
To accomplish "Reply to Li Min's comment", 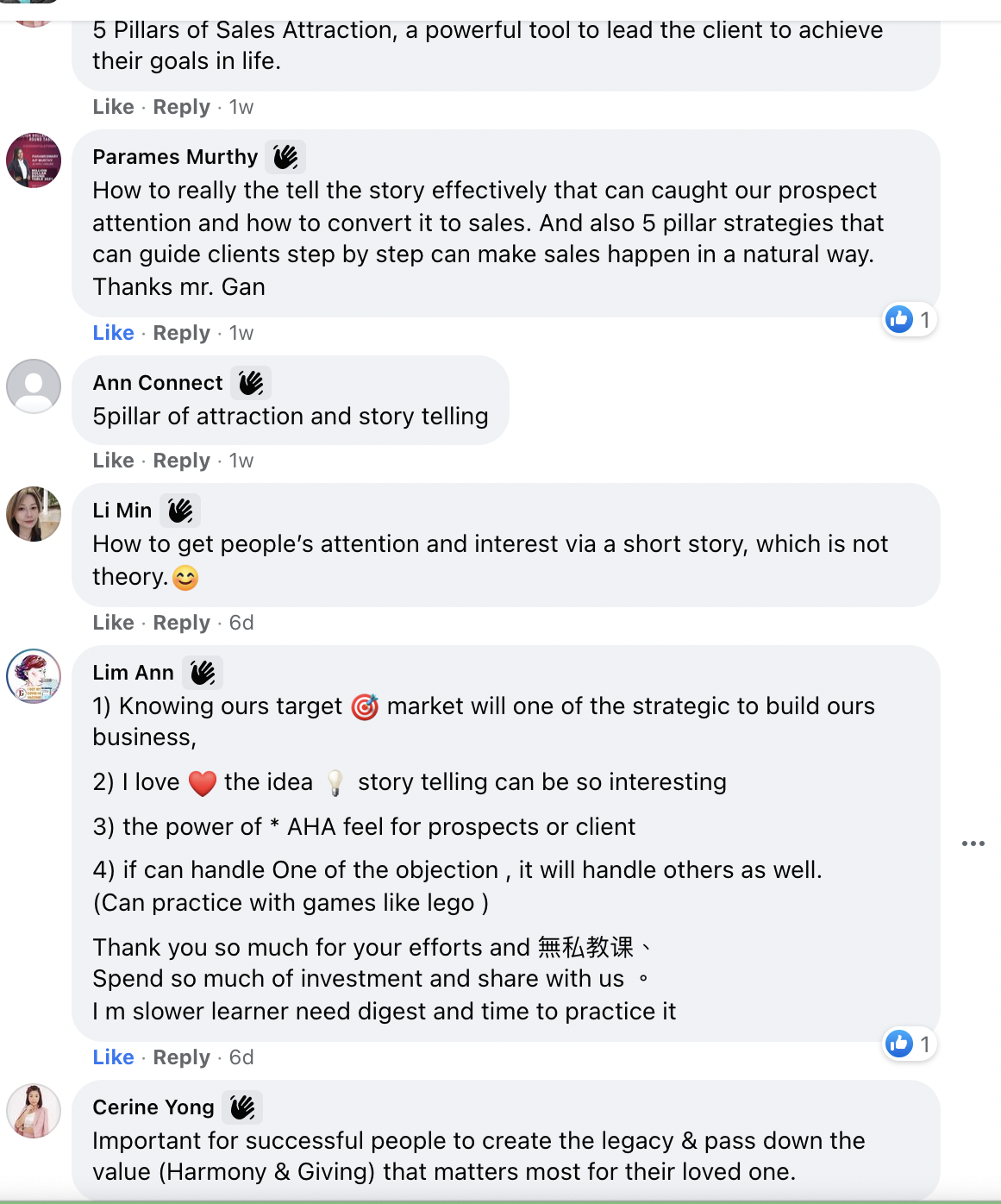I will click(181, 623).
